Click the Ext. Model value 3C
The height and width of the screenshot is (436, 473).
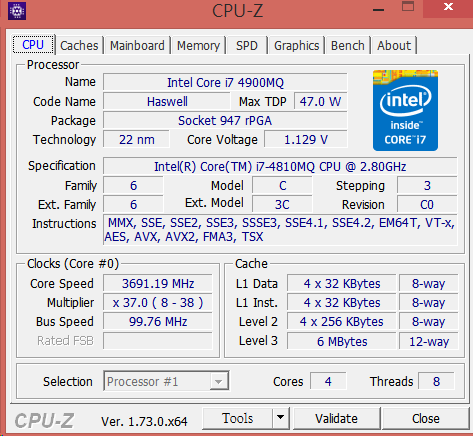(282, 204)
